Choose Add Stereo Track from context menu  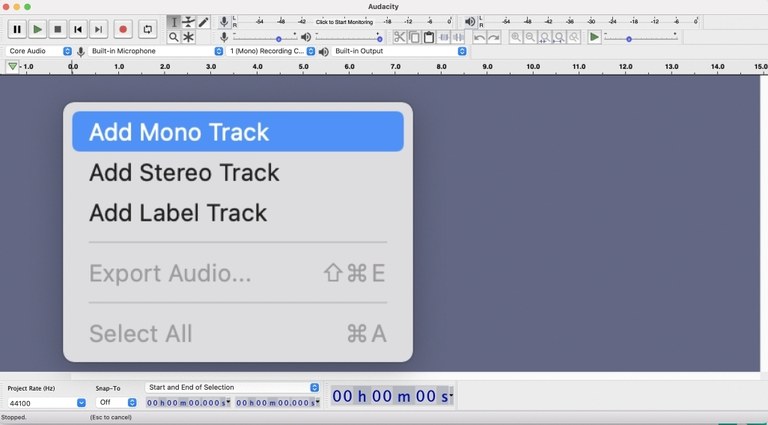pos(238,172)
